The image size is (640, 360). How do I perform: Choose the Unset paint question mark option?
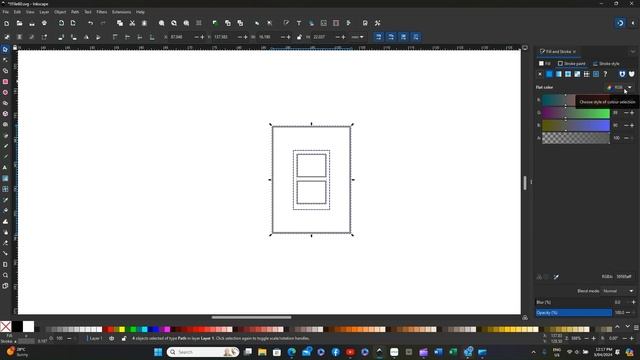click(605, 74)
